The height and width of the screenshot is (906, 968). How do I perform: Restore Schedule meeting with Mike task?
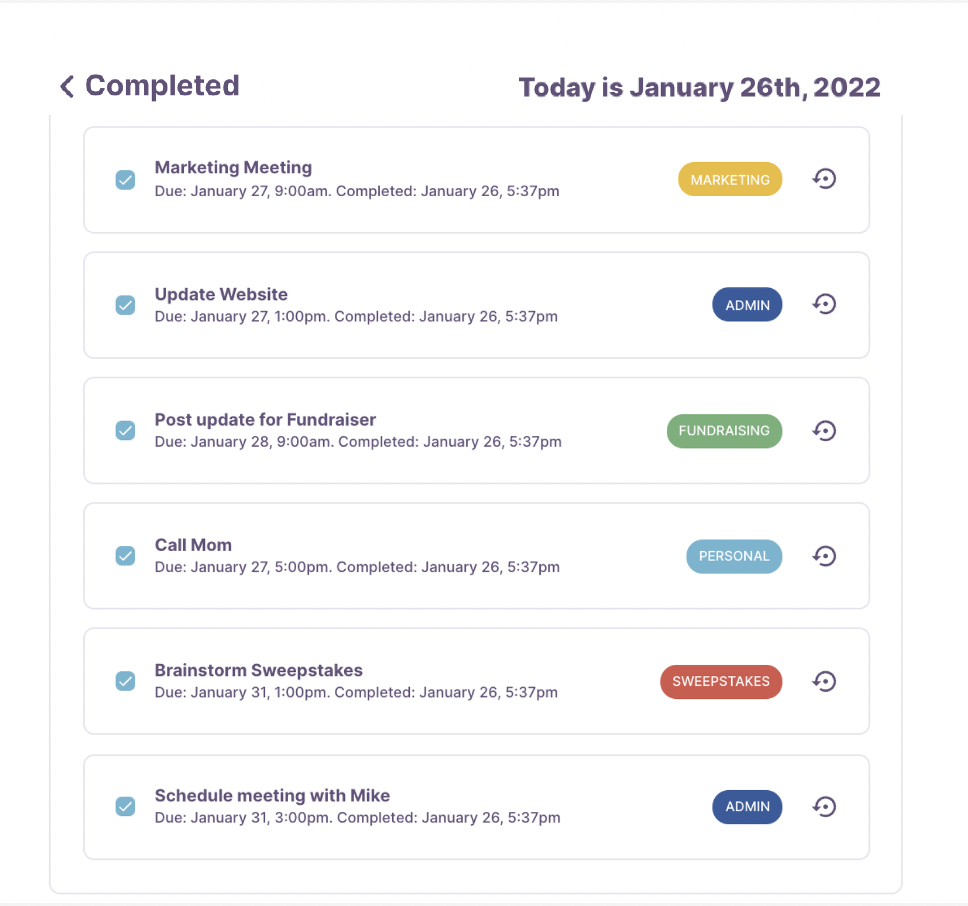point(824,807)
